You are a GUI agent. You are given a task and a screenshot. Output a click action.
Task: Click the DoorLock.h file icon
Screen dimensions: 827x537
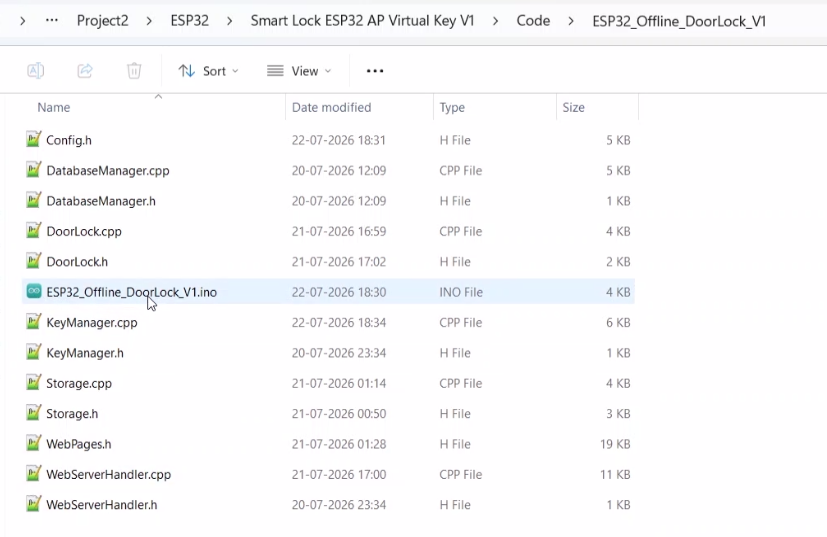(33, 261)
